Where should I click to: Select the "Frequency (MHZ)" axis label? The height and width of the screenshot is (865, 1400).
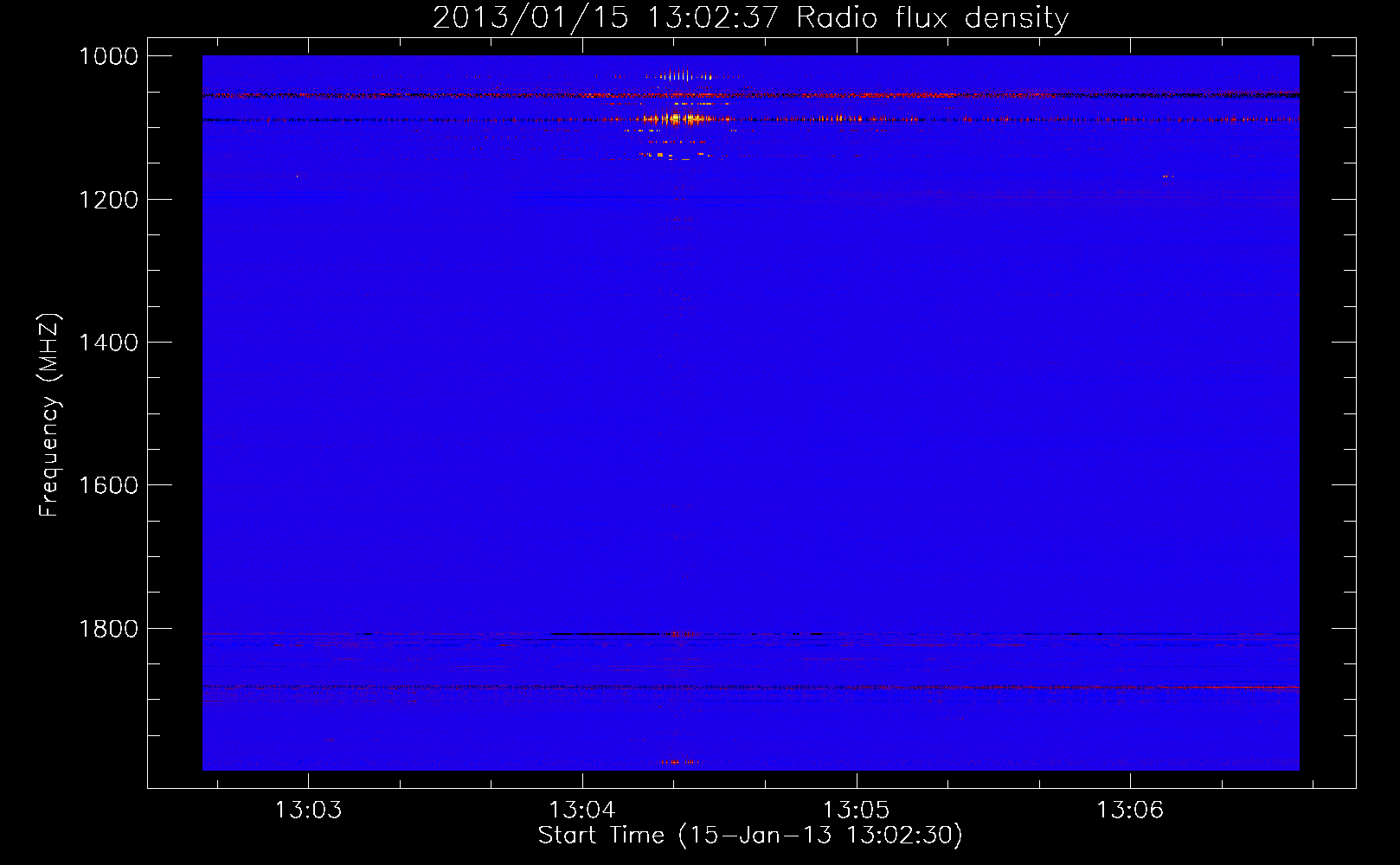point(49,415)
